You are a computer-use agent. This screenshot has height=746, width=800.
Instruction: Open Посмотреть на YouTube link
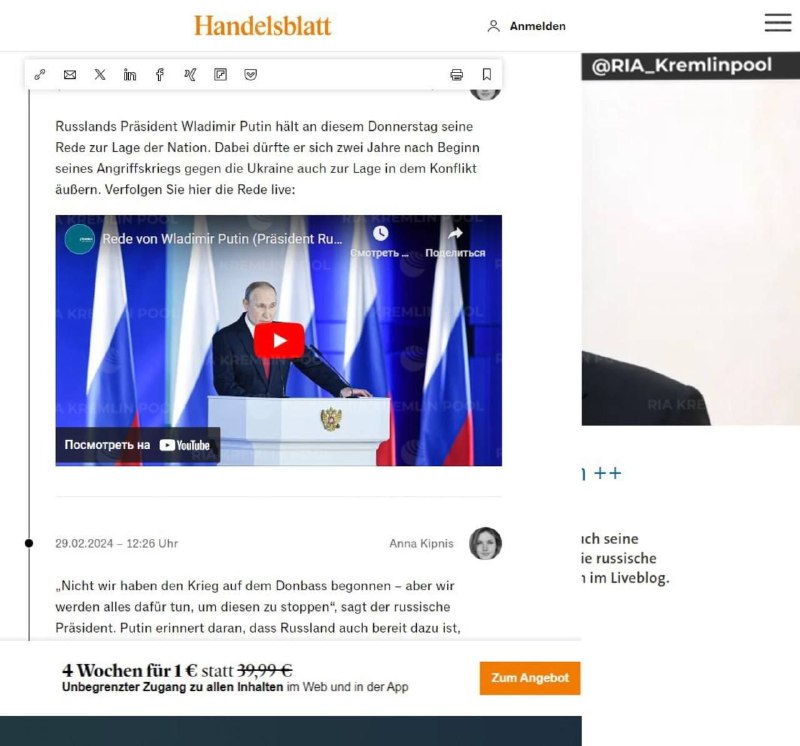pos(138,445)
